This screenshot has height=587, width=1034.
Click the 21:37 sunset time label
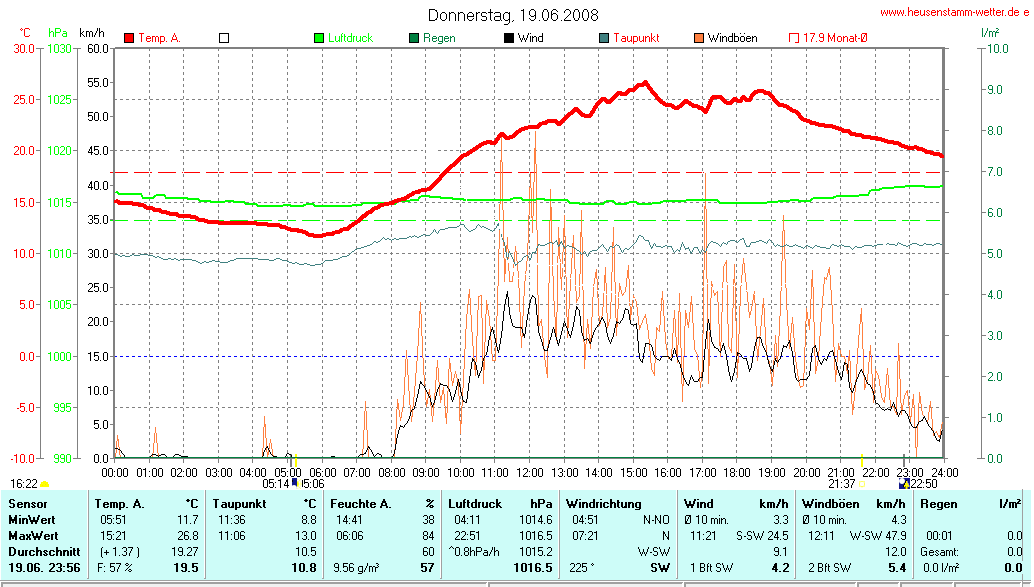(x=841, y=484)
